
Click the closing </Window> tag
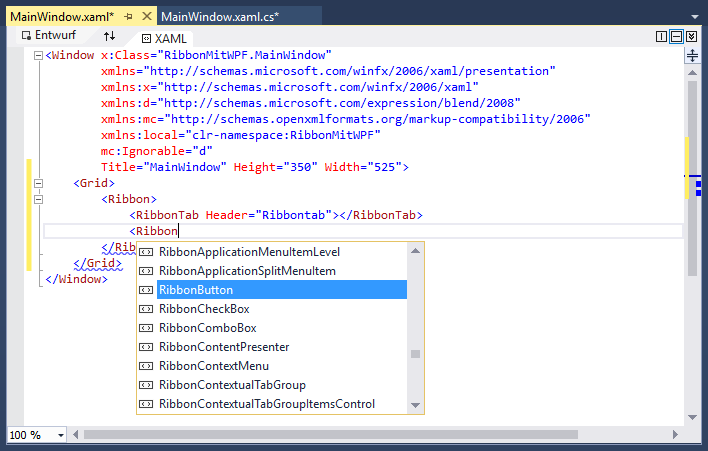[77, 279]
